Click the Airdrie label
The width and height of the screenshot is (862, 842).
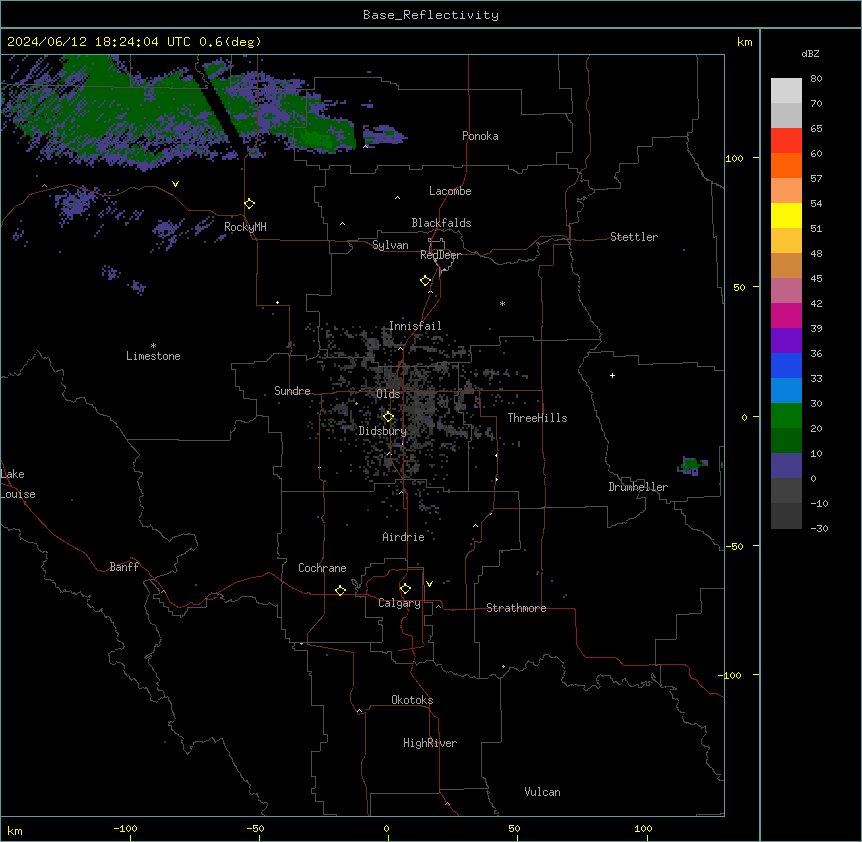click(404, 537)
